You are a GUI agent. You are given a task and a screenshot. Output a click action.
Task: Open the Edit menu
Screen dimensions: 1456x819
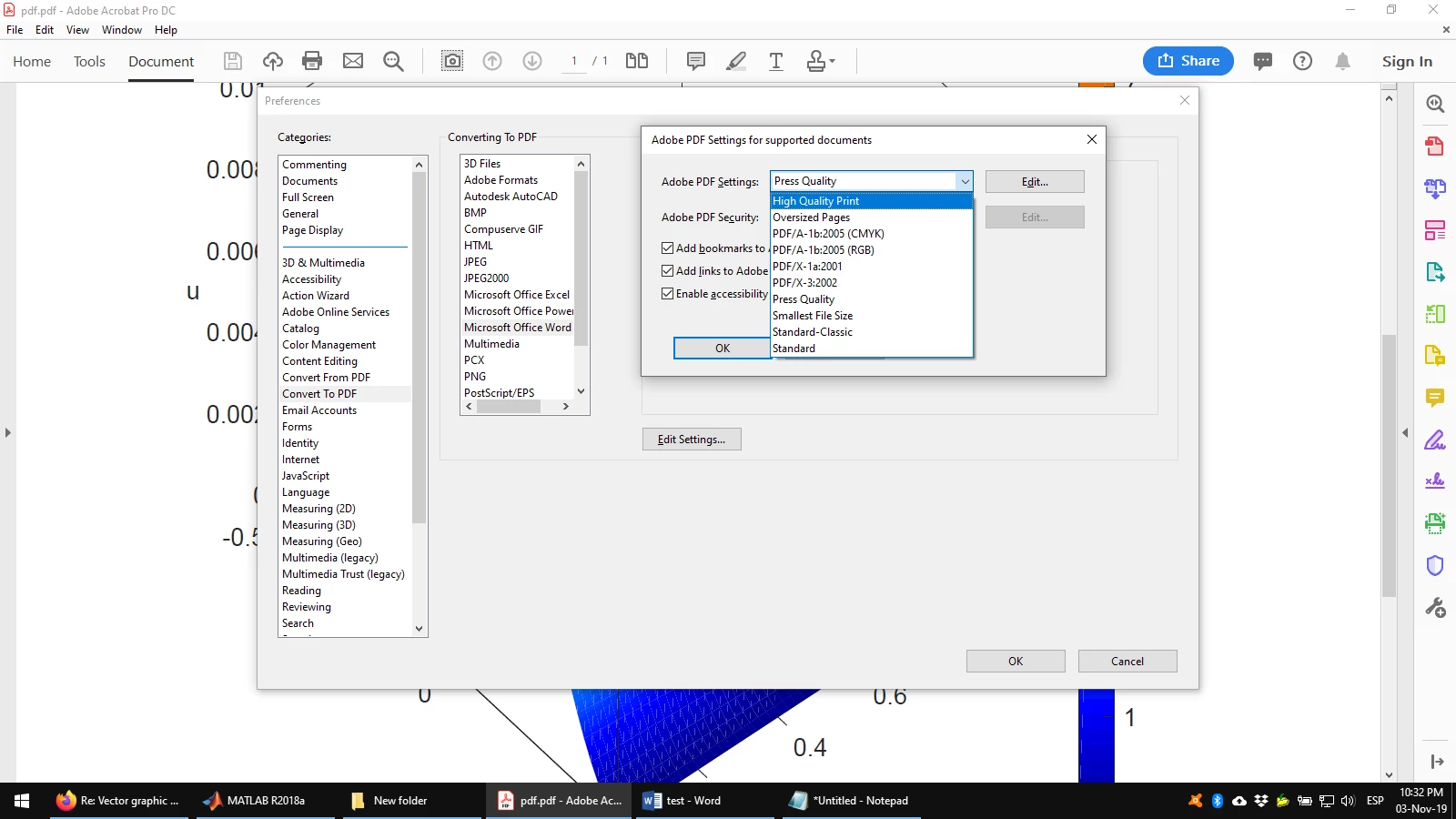(45, 30)
